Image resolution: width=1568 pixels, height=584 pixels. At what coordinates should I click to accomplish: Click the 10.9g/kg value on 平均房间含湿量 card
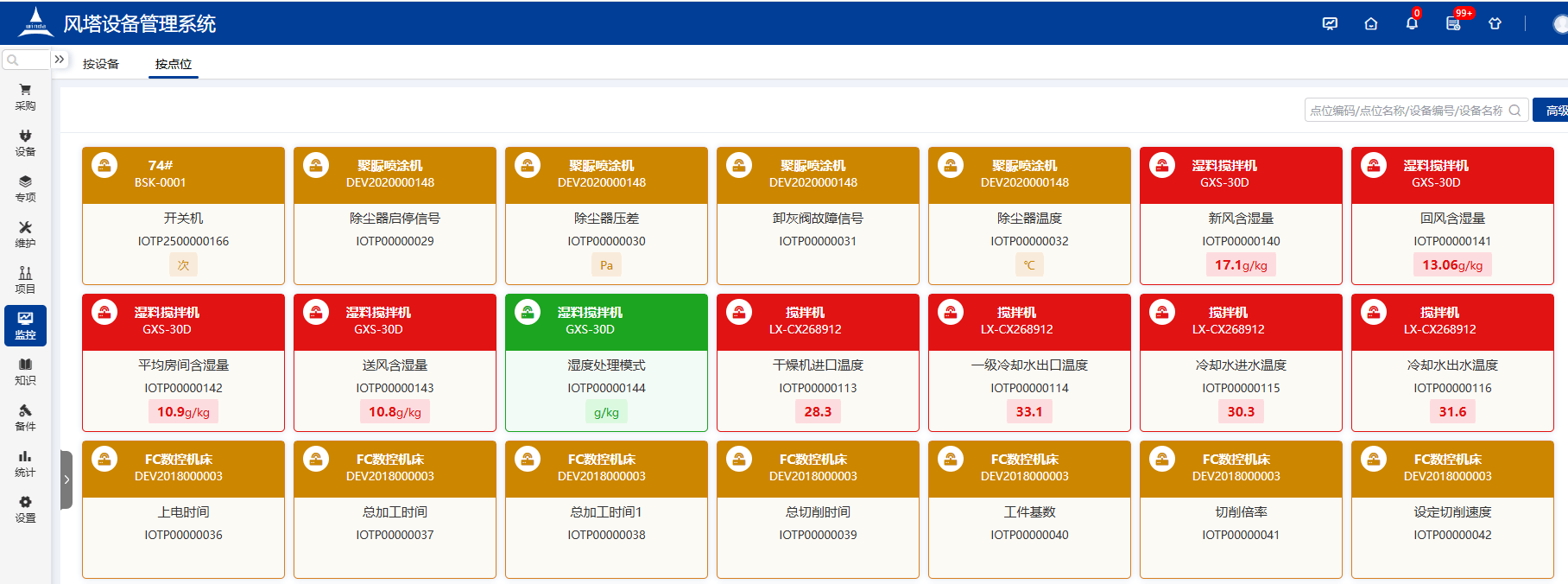[x=183, y=412]
